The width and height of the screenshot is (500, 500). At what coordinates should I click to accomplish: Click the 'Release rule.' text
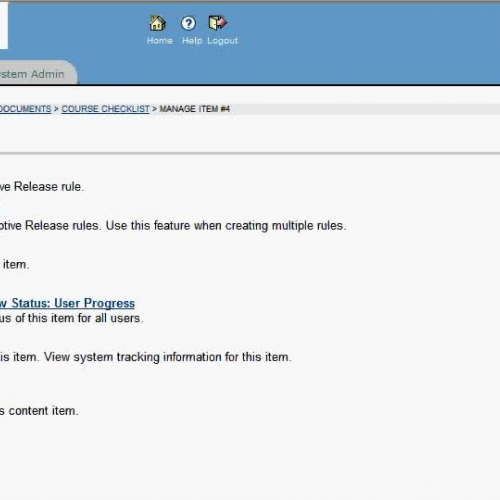tap(49, 187)
